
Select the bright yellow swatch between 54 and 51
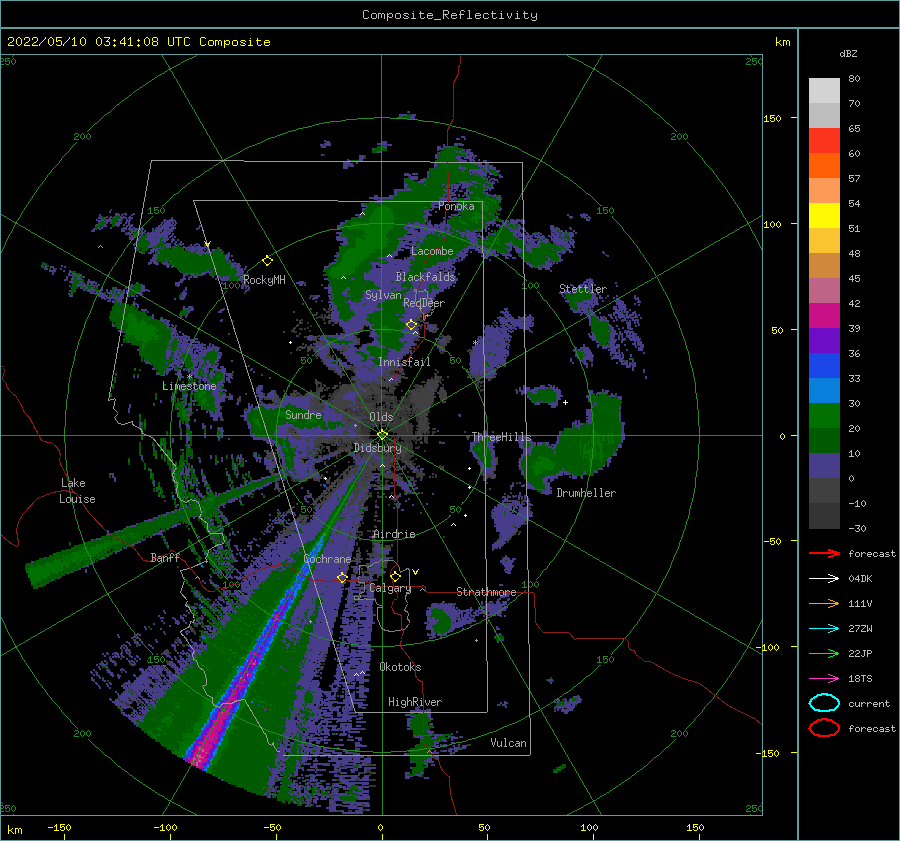click(x=824, y=216)
